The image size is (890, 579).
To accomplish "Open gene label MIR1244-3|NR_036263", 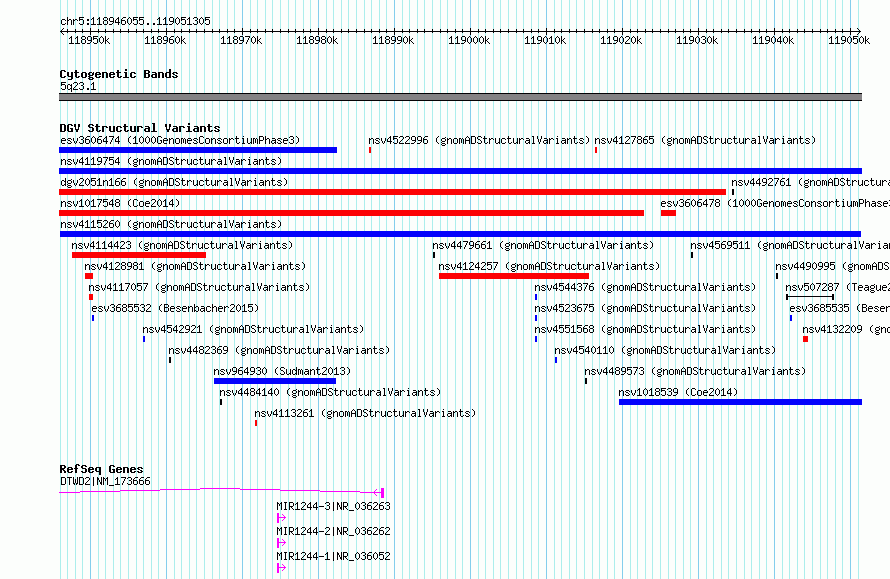I will 333,506.
